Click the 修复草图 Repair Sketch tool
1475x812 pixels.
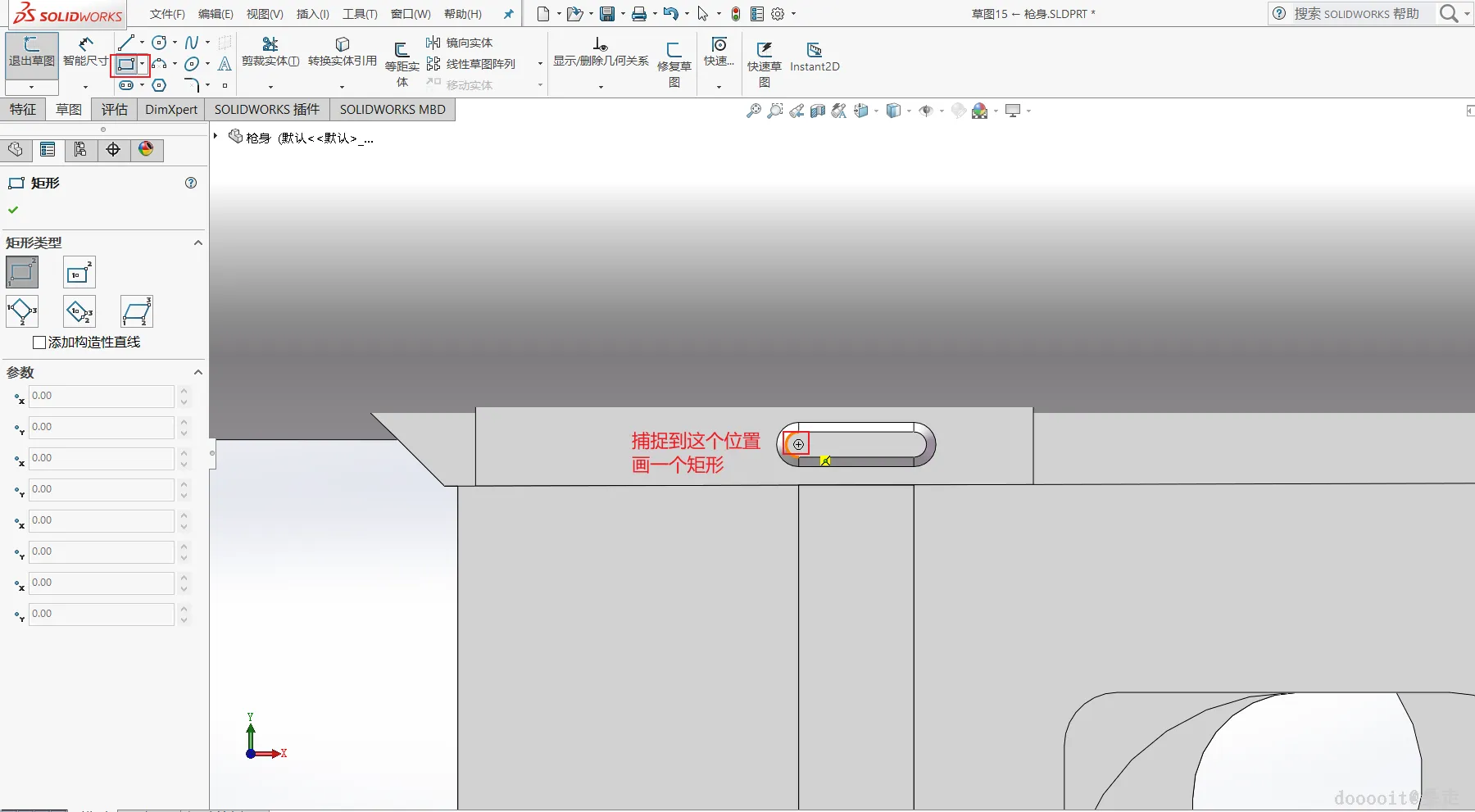[674, 64]
